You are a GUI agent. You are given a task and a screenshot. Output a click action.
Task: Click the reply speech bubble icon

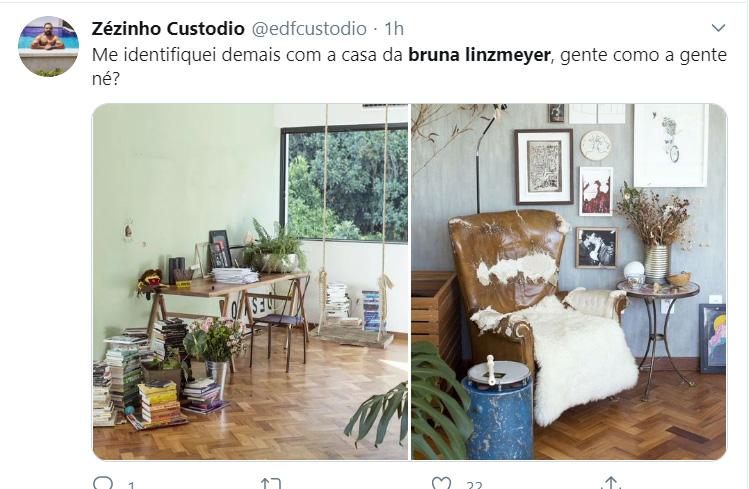103,483
